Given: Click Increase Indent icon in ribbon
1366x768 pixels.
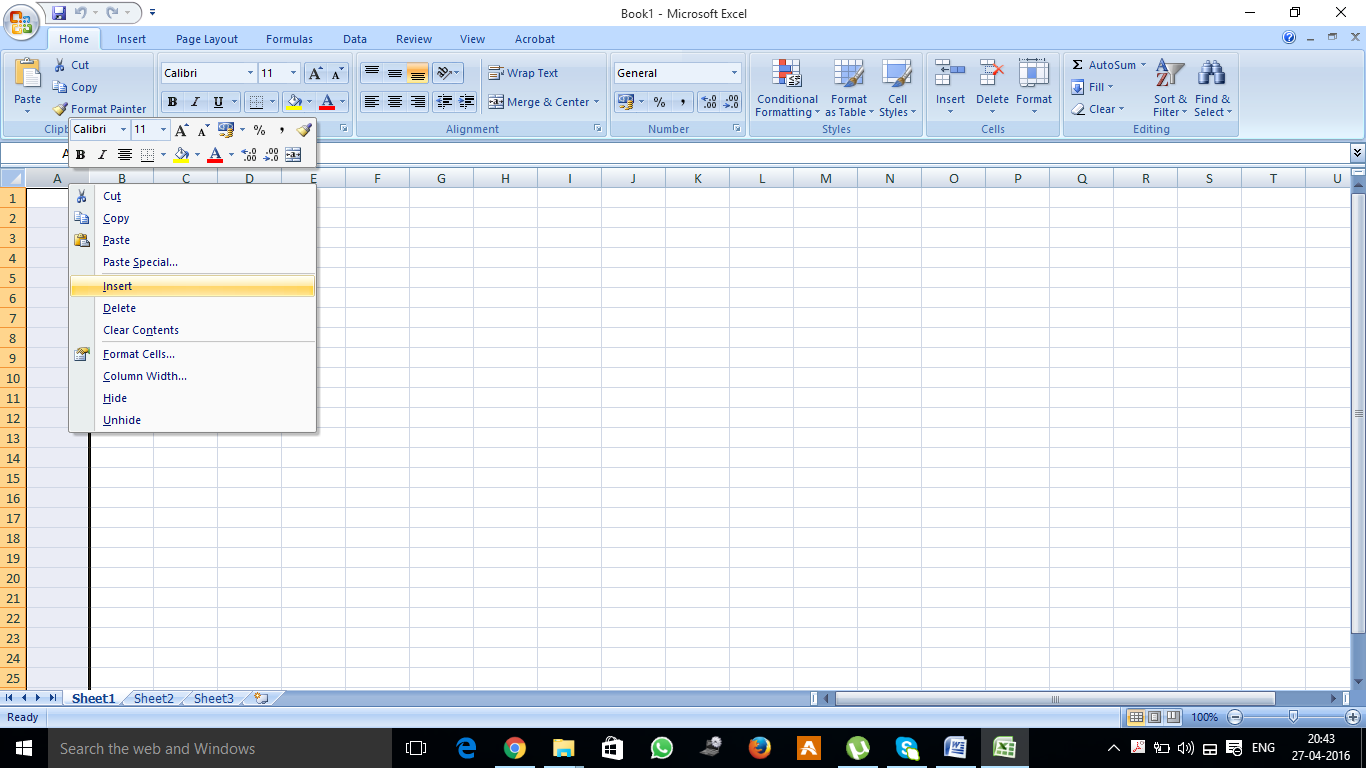Looking at the screenshot, I should [466, 102].
